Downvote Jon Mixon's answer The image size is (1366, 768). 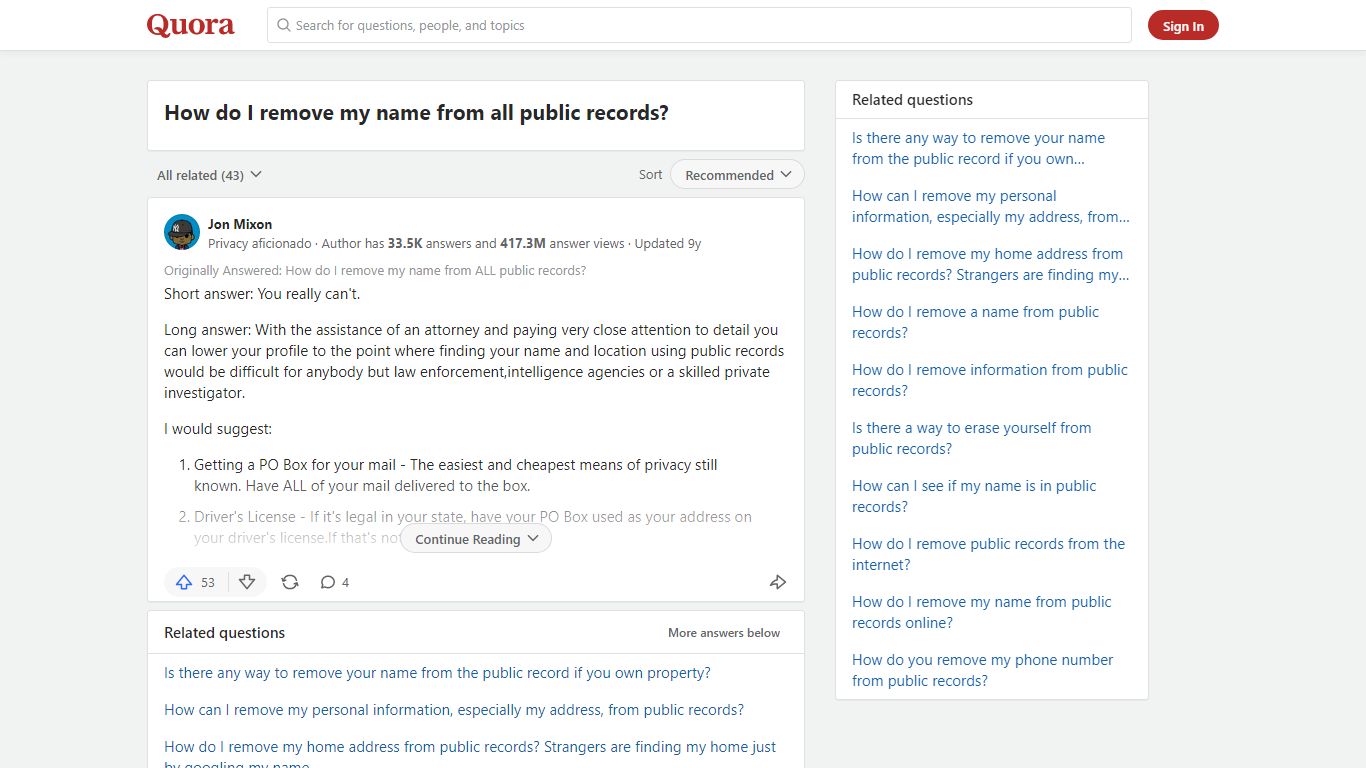tap(247, 582)
